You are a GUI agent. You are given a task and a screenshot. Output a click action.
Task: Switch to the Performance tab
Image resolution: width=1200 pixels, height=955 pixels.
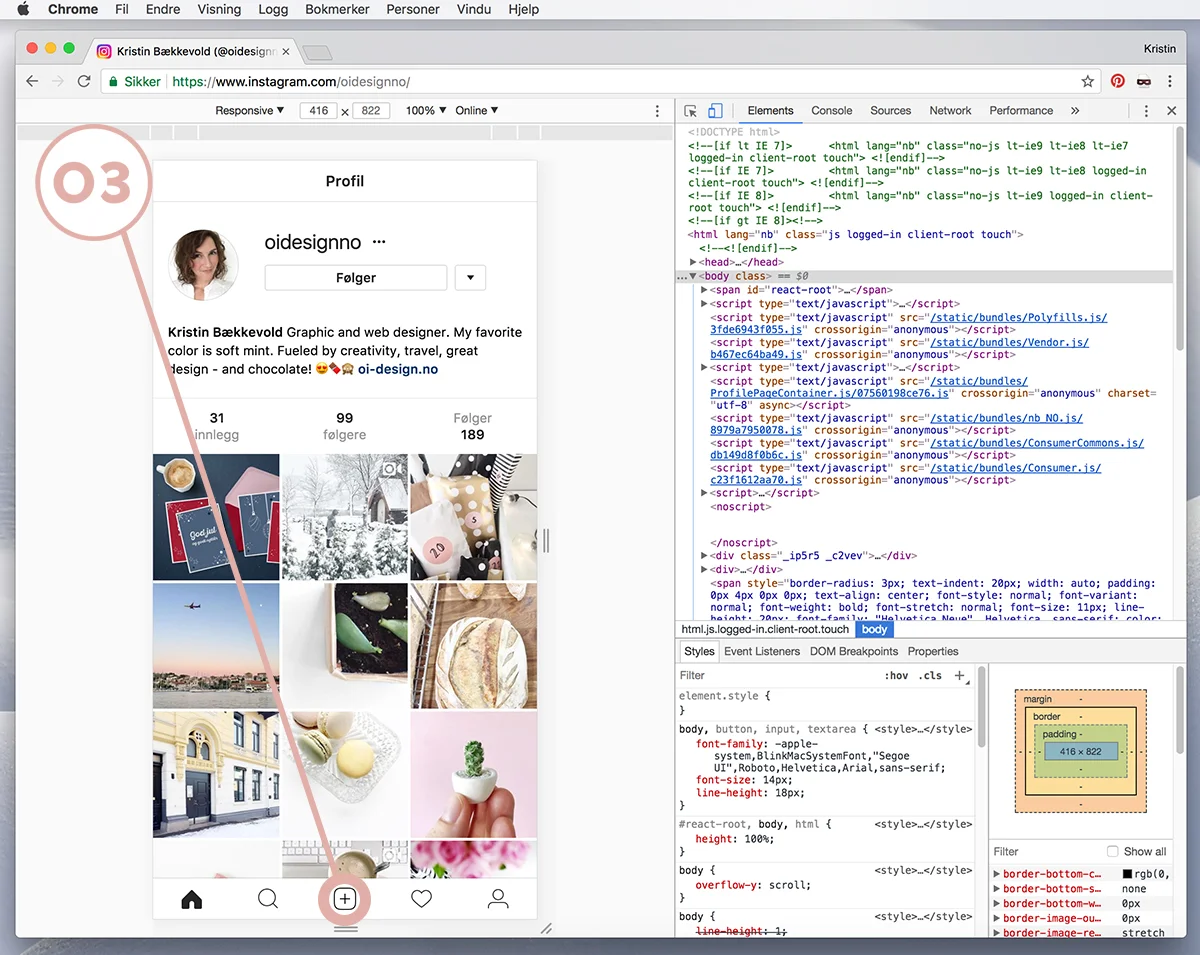point(1021,111)
